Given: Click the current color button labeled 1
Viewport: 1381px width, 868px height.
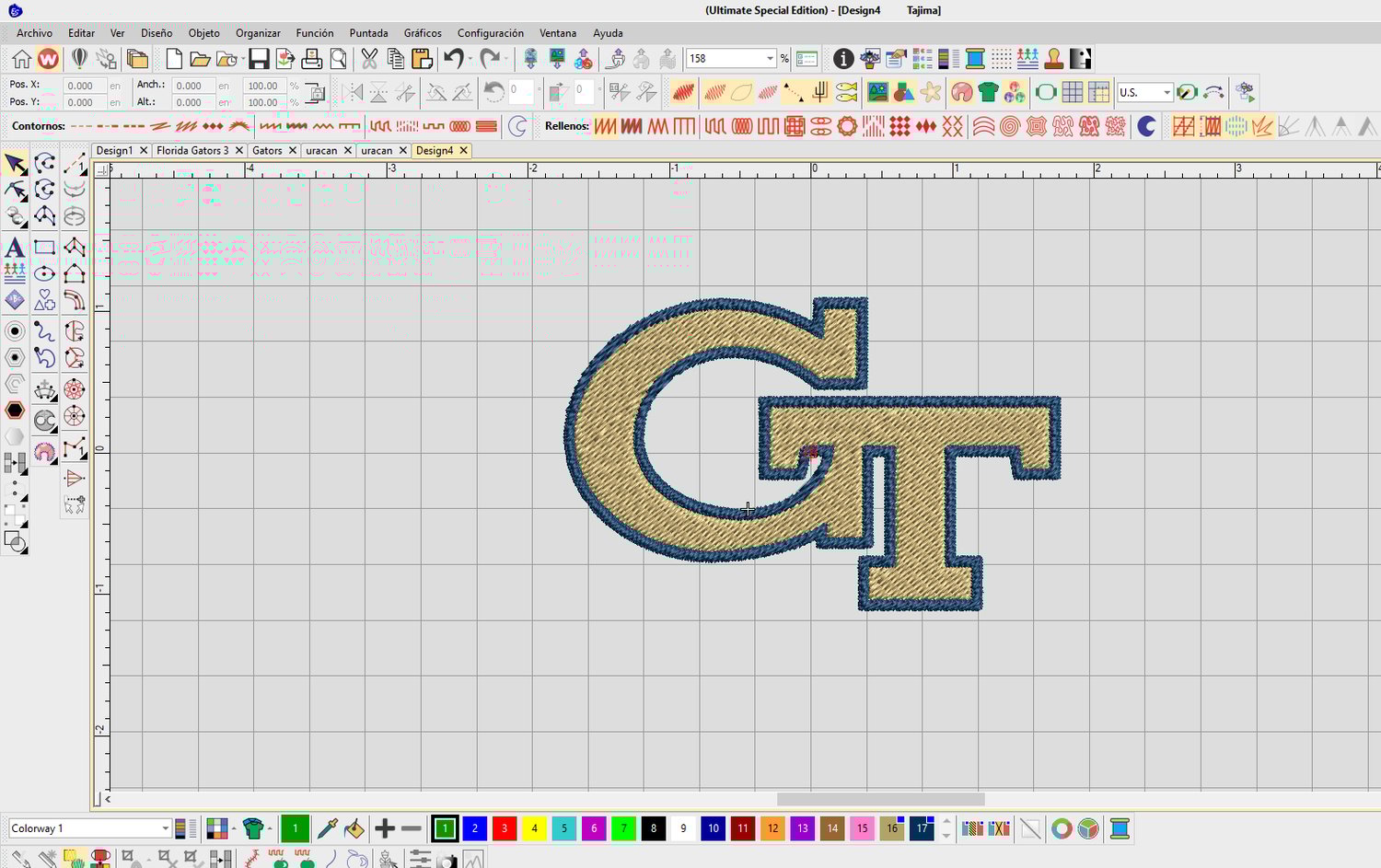Looking at the screenshot, I should pyautogui.click(x=295, y=828).
